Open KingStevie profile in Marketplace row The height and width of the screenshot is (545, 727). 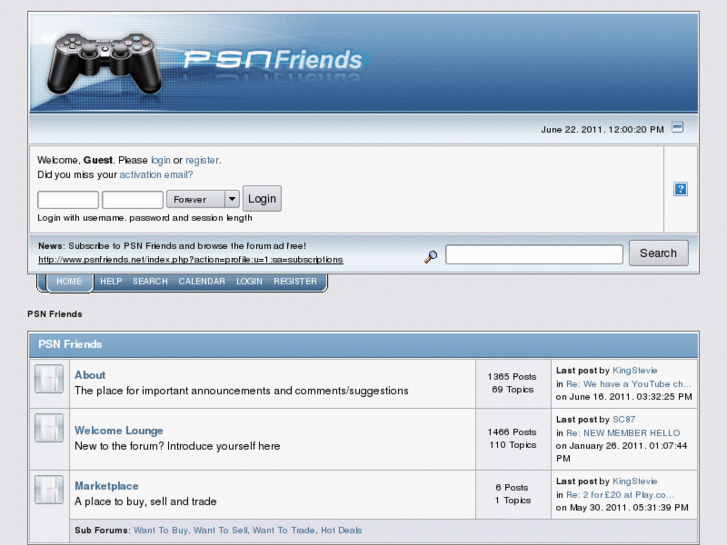point(635,481)
